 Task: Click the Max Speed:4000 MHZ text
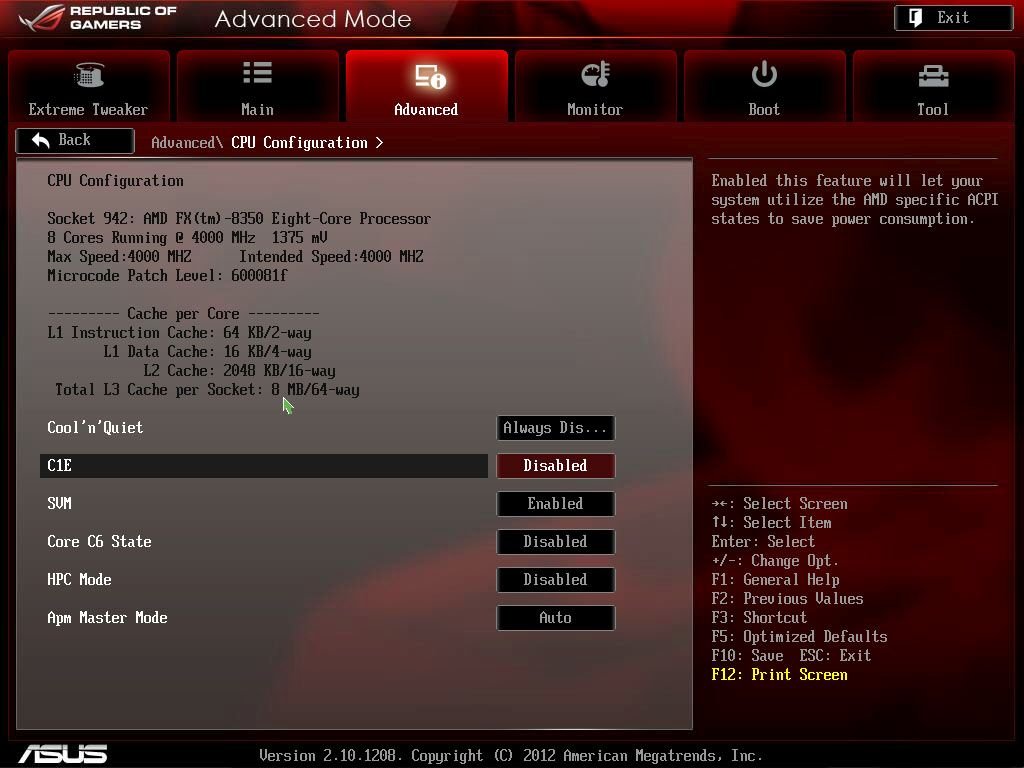coord(120,257)
